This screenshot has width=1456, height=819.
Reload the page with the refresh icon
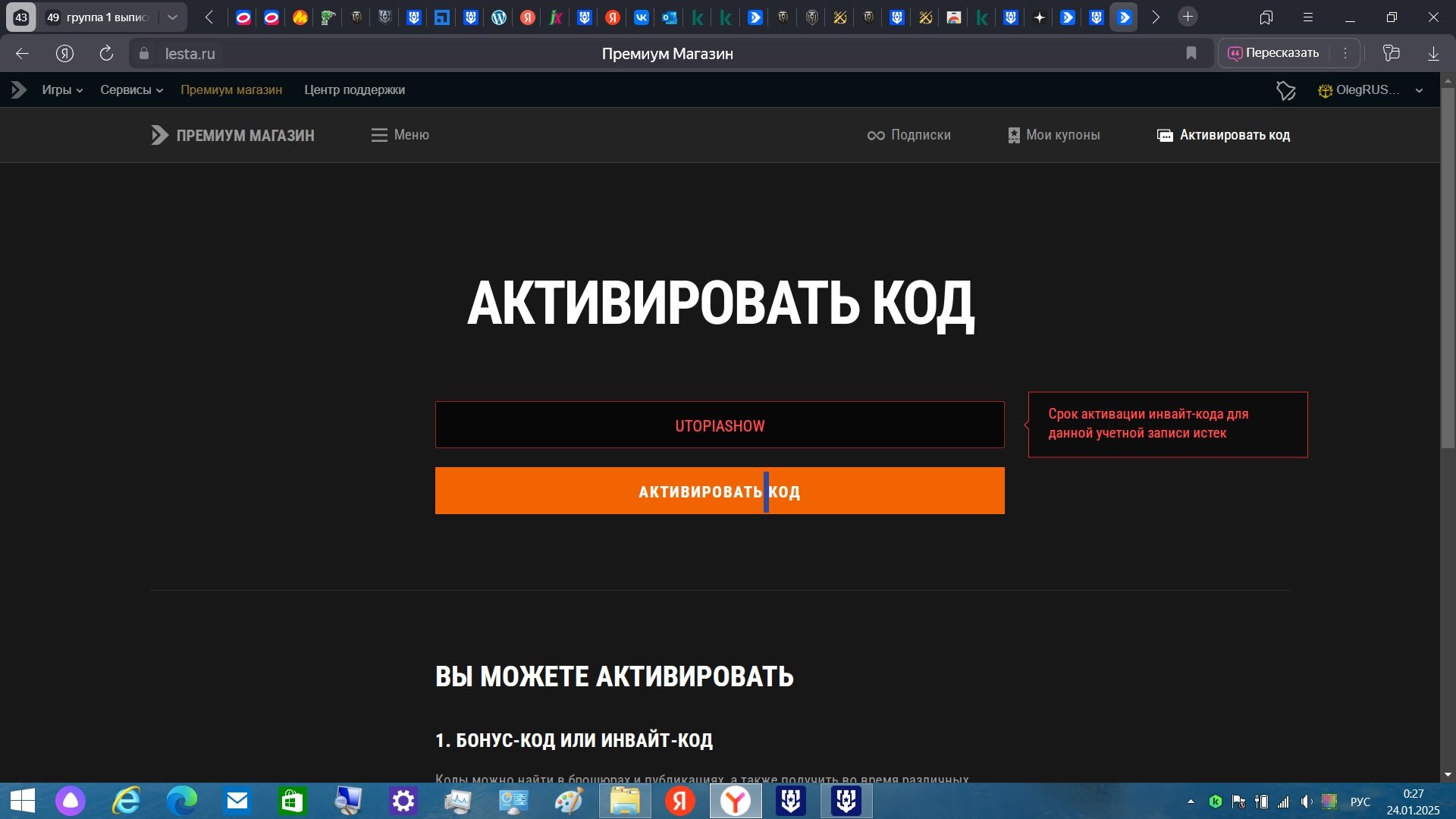click(x=106, y=53)
